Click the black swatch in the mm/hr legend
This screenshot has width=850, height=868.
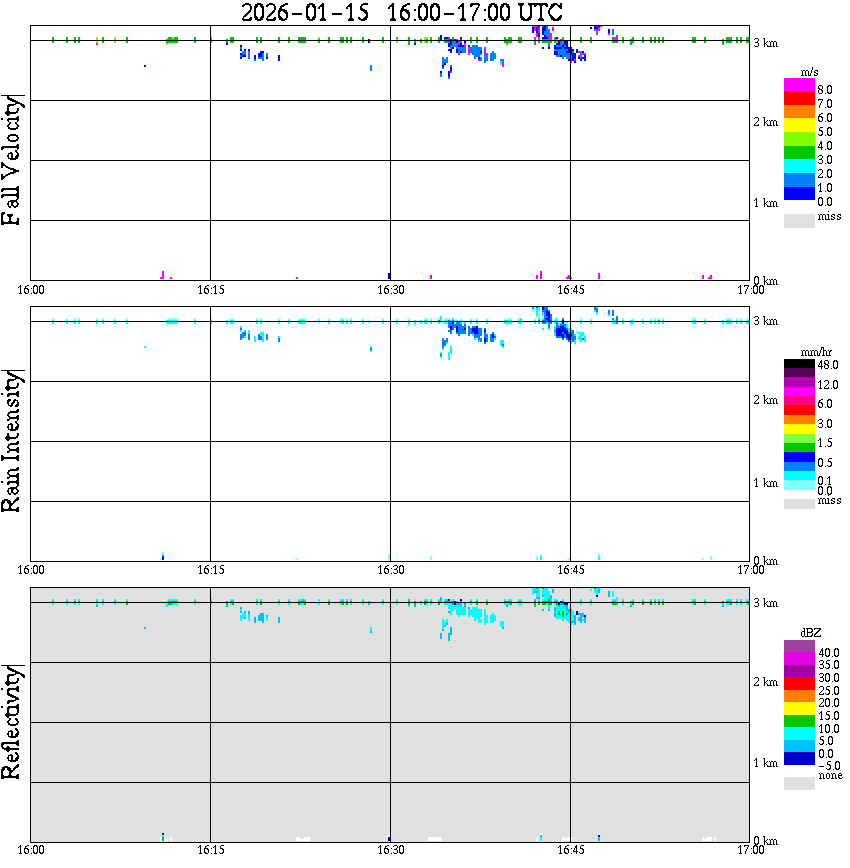[x=799, y=364]
